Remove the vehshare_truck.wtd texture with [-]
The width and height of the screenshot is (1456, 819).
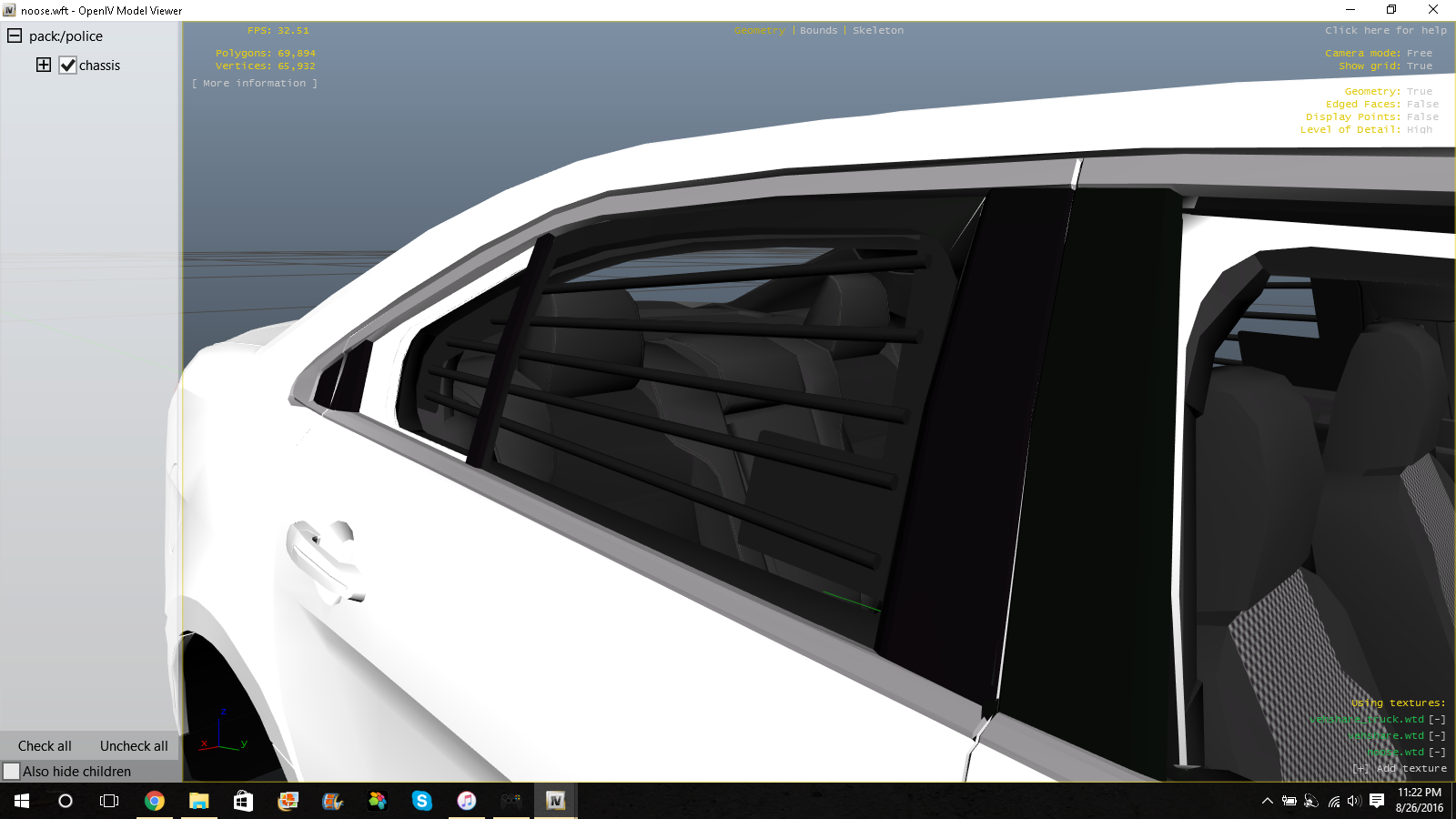[1437, 720]
